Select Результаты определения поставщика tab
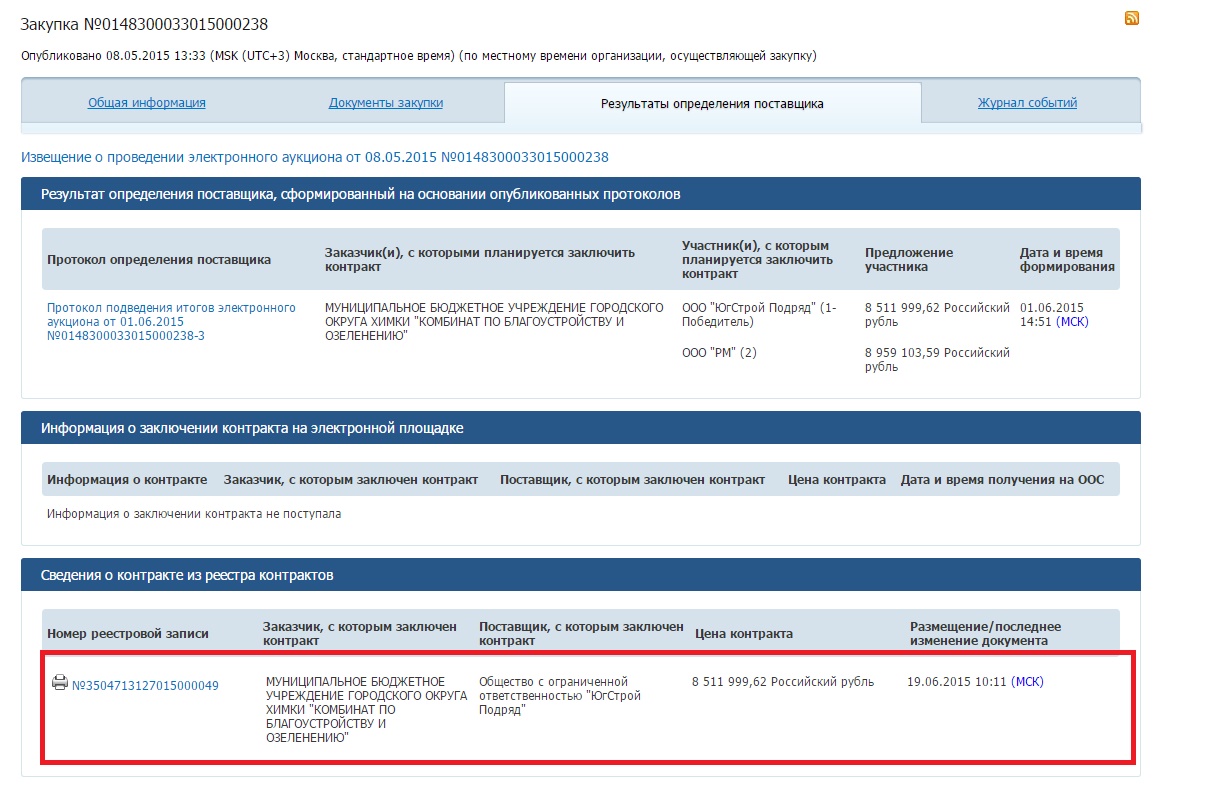Image resolution: width=1217 pixels, height=809 pixels. click(x=712, y=103)
